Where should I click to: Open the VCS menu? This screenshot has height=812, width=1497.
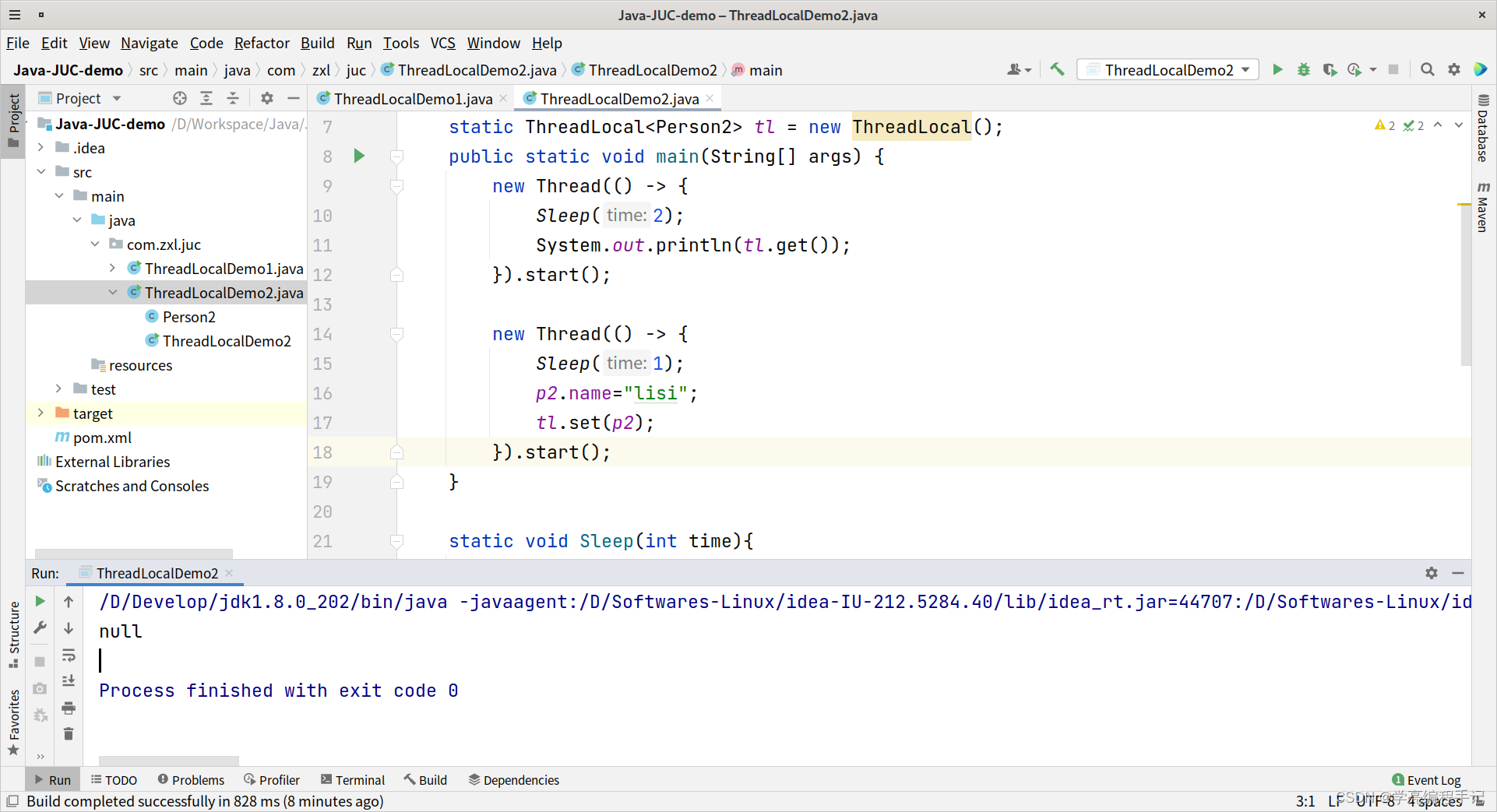442,43
